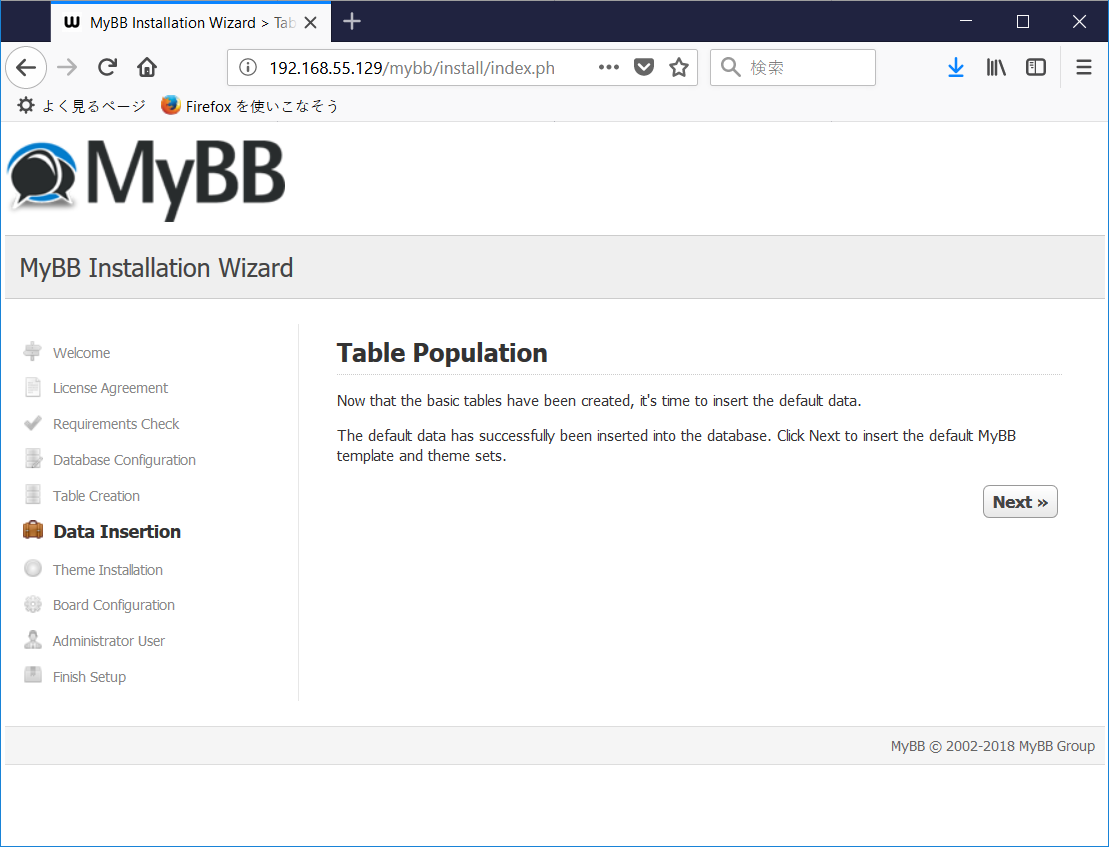Click the Data Insertion briefcase icon
Image resolution: width=1109 pixels, height=847 pixels.
(33, 530)
